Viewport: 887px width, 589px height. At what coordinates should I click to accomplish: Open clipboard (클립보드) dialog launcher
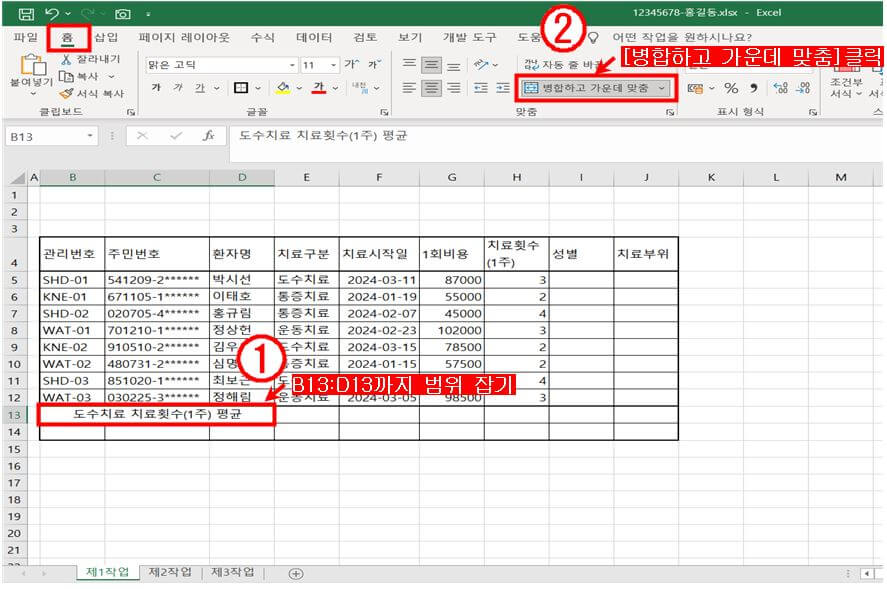[x=131, y=112]
